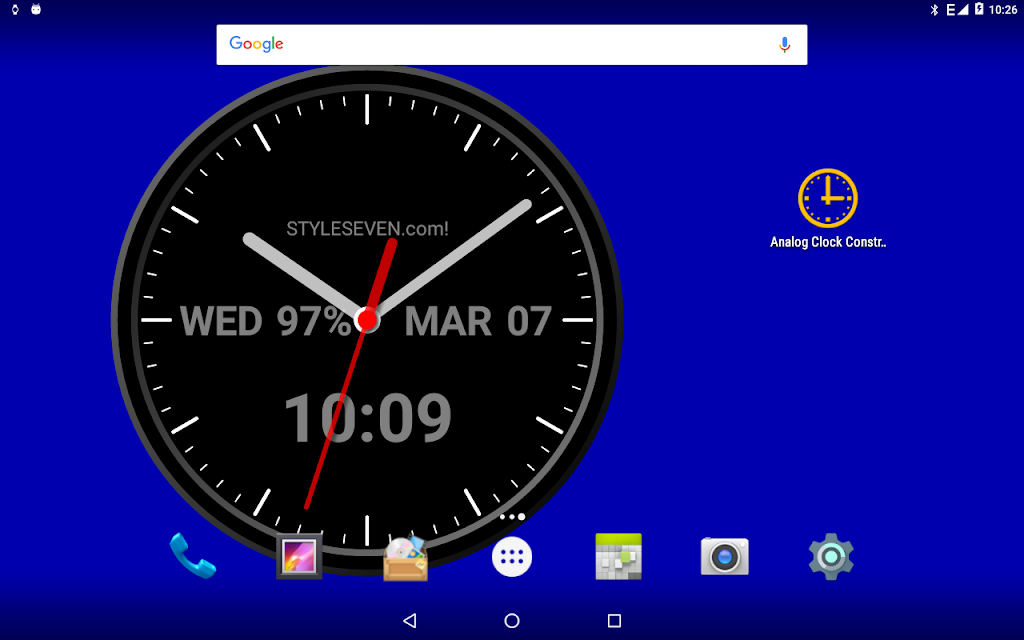Open the media box app icon in the dock
The width and height of the screenshot is (1024, 640).
point(406,558)
